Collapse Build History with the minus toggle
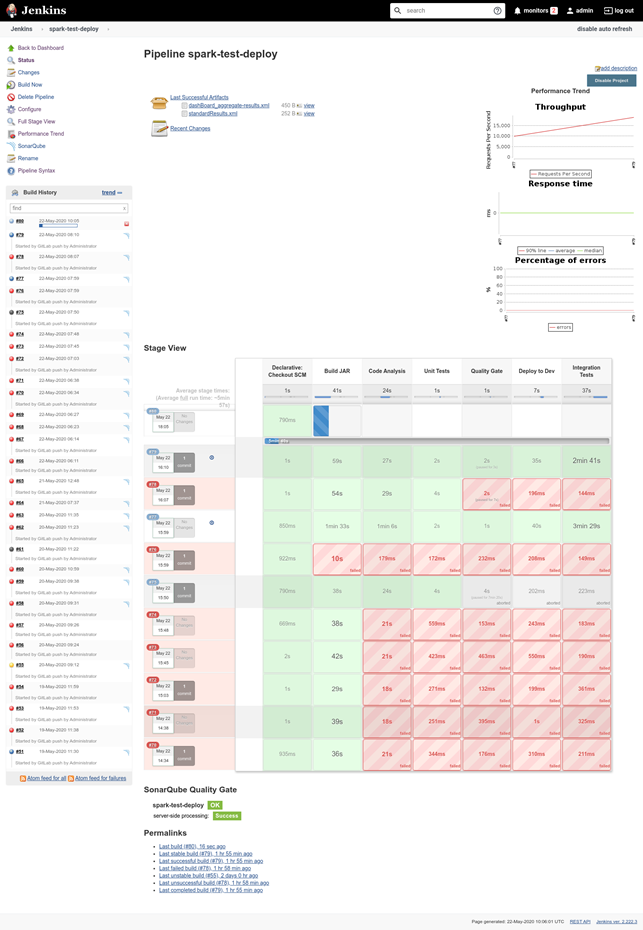This screenshot has height=930, width=643. point(120,193)
